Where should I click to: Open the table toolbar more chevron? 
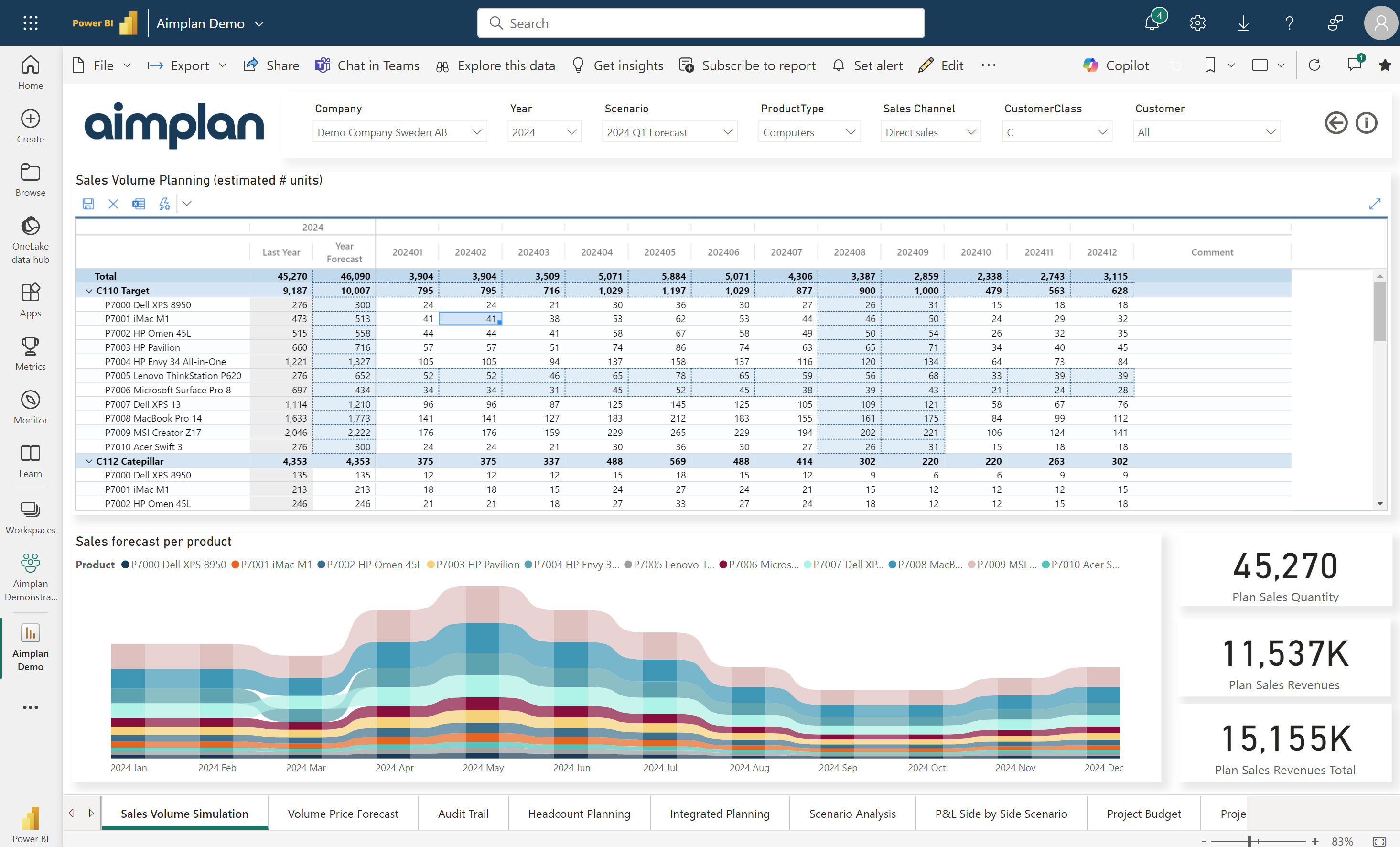187,204
